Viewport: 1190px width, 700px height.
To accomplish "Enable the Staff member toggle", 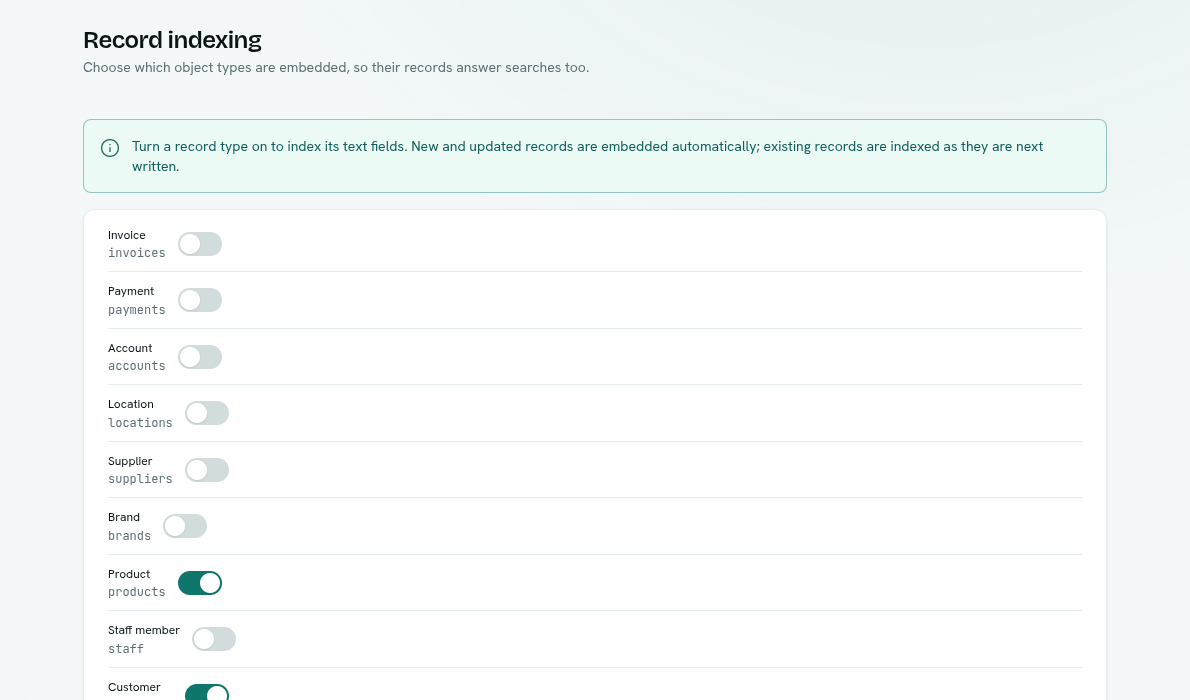I will [214, 639].
